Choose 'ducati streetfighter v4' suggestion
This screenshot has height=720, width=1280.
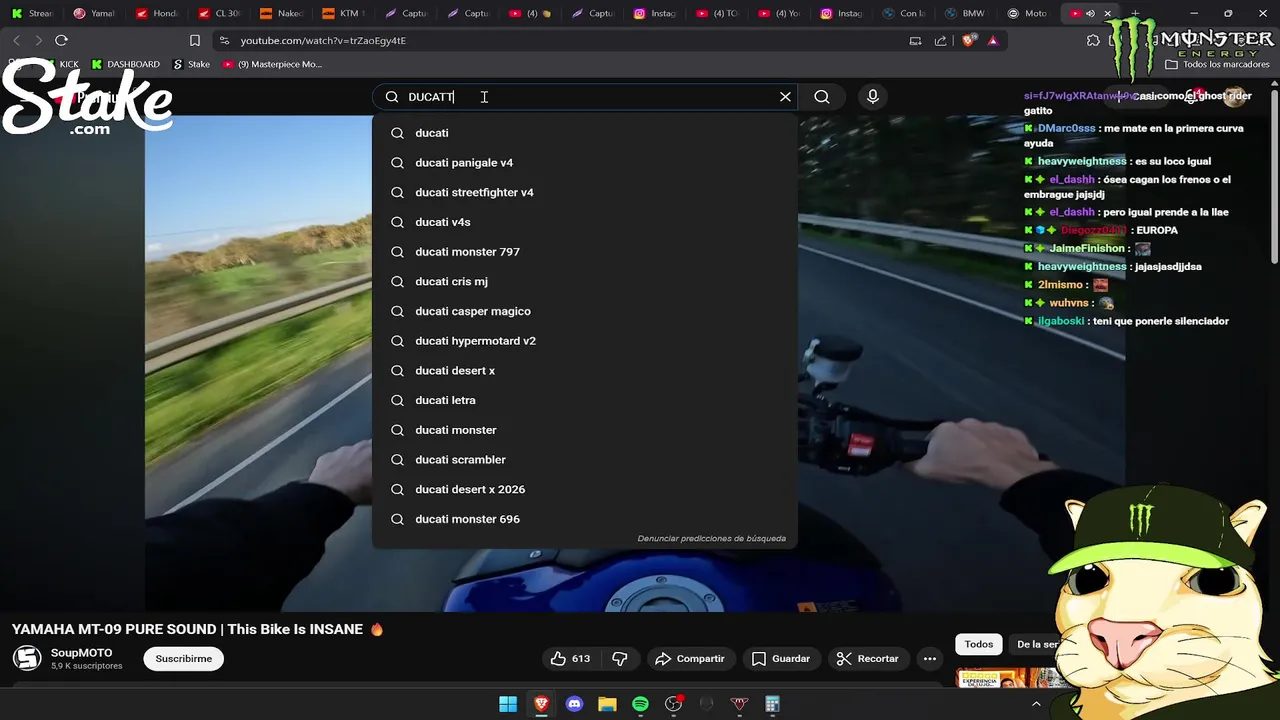tap(585, 192)
